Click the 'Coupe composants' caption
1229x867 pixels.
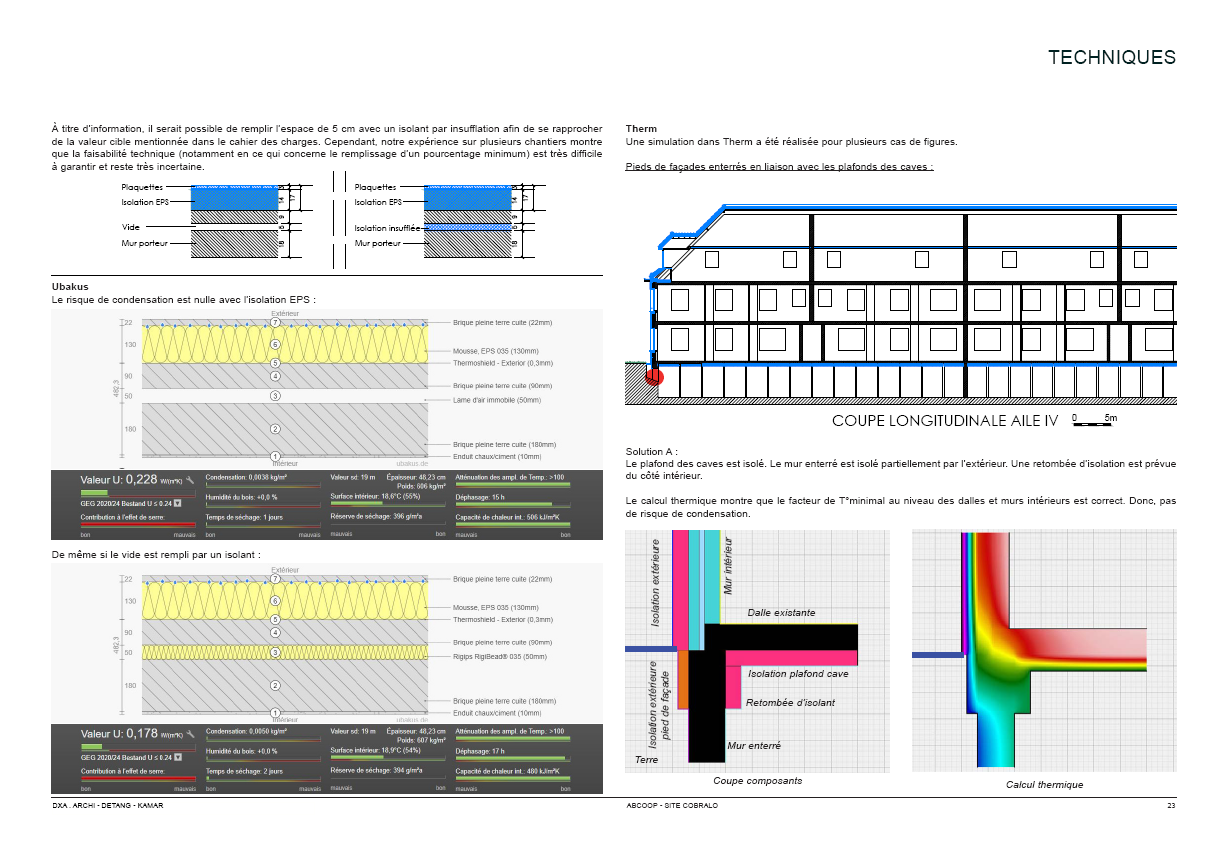click(x=757, y=781)
